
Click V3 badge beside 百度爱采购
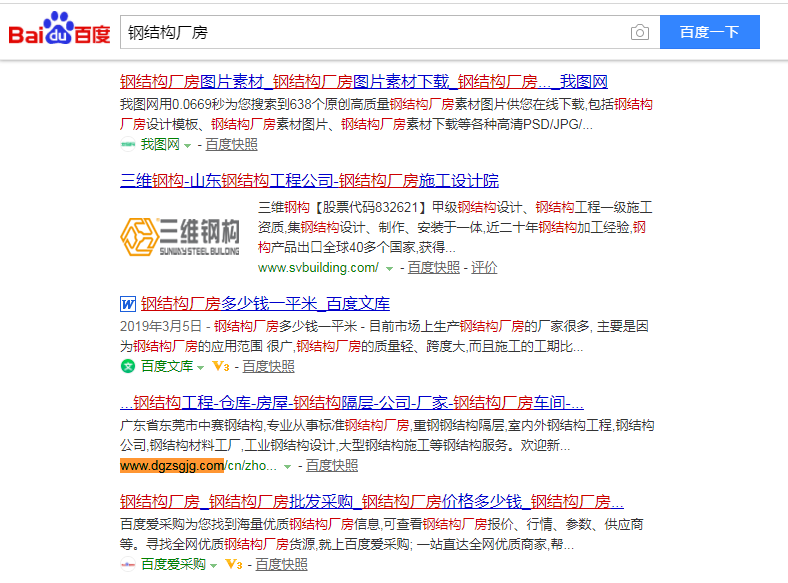pos(234,564)
